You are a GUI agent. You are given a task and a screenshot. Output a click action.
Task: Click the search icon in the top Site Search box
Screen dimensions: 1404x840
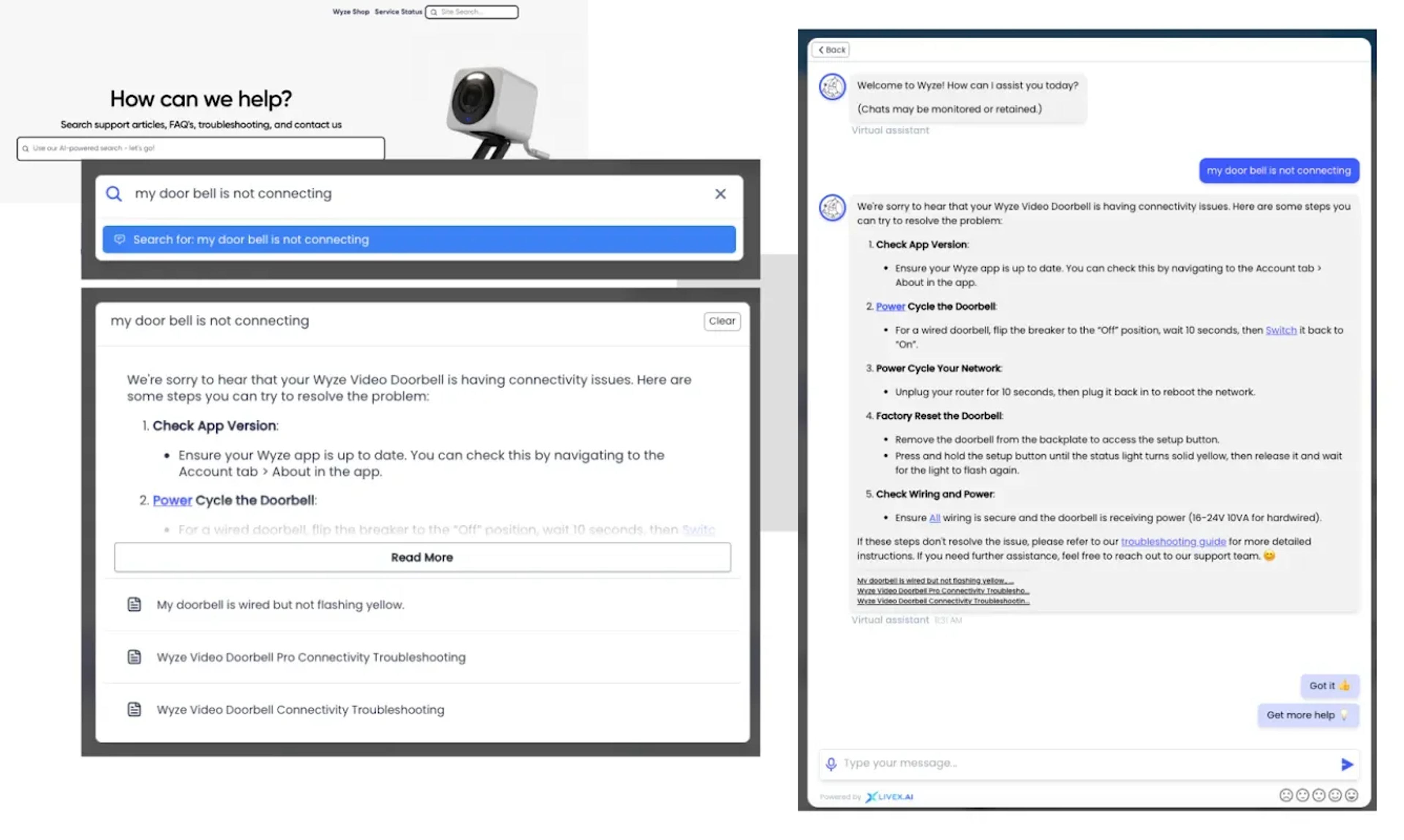pyautogui.click(x=434, y=12)
